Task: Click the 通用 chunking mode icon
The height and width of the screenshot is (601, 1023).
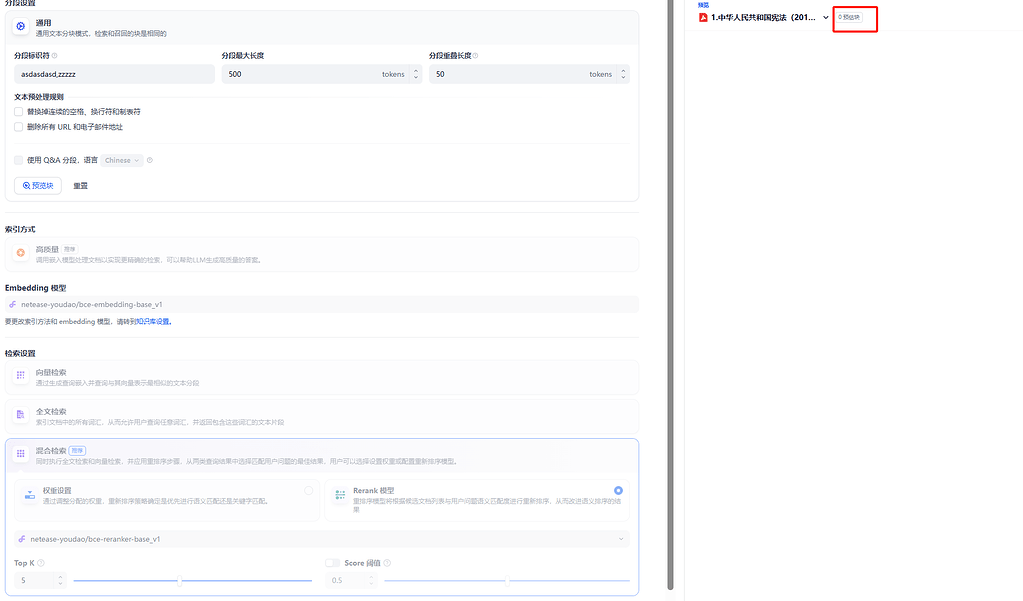Action: [21, 26]
